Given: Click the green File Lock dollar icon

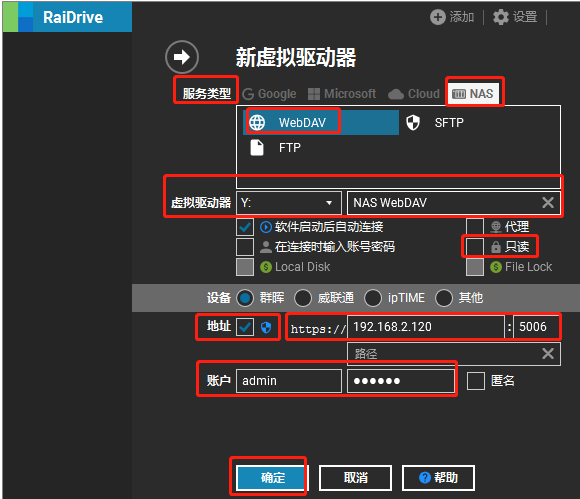Looking at the screenshot, I should pyautogui.click(x=496, y=267).
